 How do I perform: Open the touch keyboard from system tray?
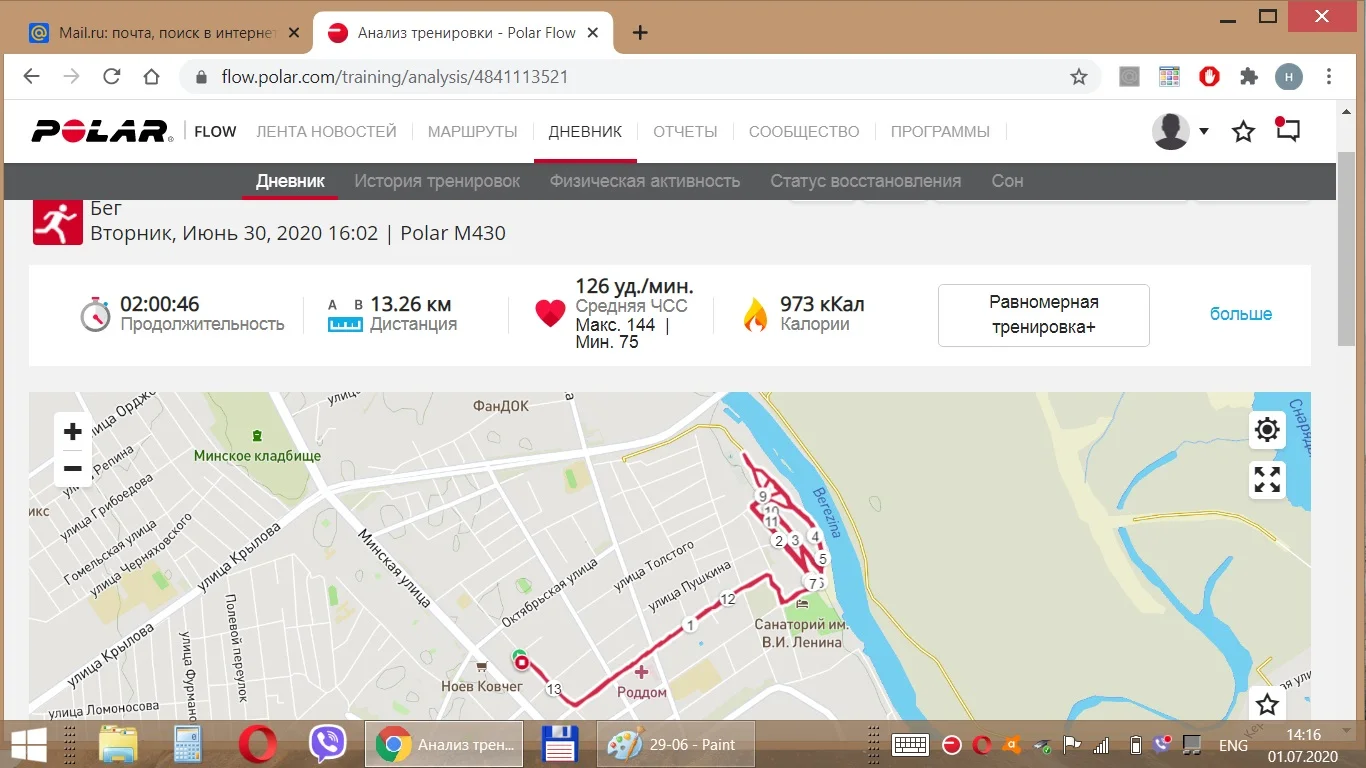tap(910, 744)
